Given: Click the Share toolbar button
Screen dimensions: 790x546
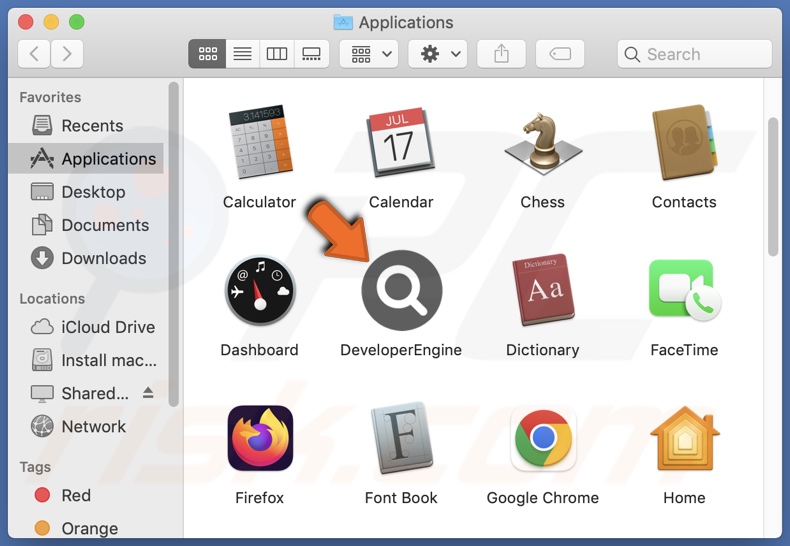Looking at the screenshot, I should [x=501, y=53].
